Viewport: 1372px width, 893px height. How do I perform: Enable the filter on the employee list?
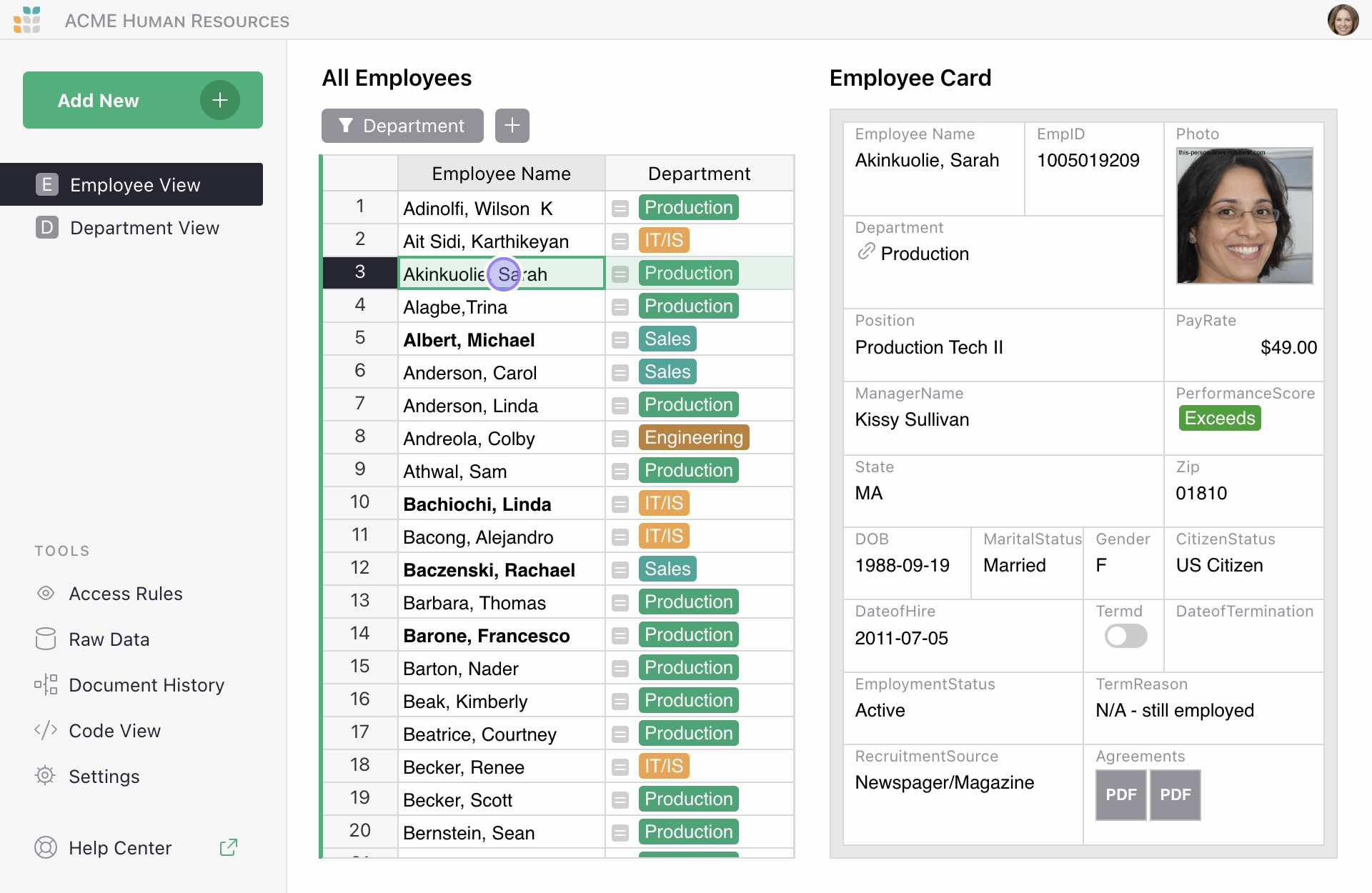tap(345, 125)
